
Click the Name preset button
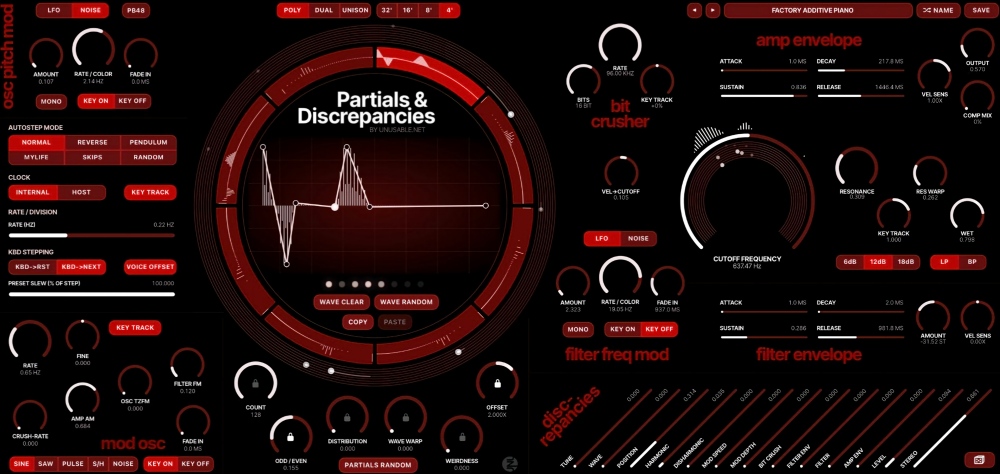pyautogui.click(x=938, y=10)
